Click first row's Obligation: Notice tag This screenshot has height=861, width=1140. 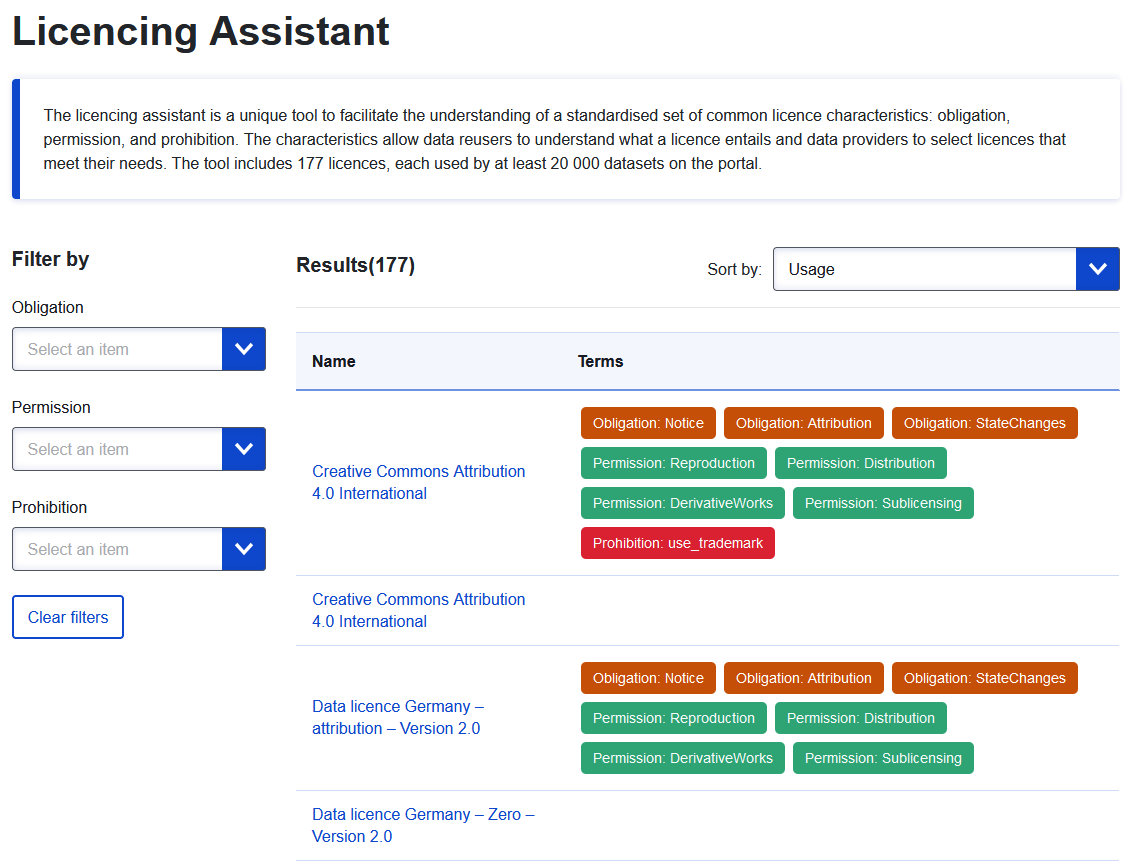click(648, 423)
